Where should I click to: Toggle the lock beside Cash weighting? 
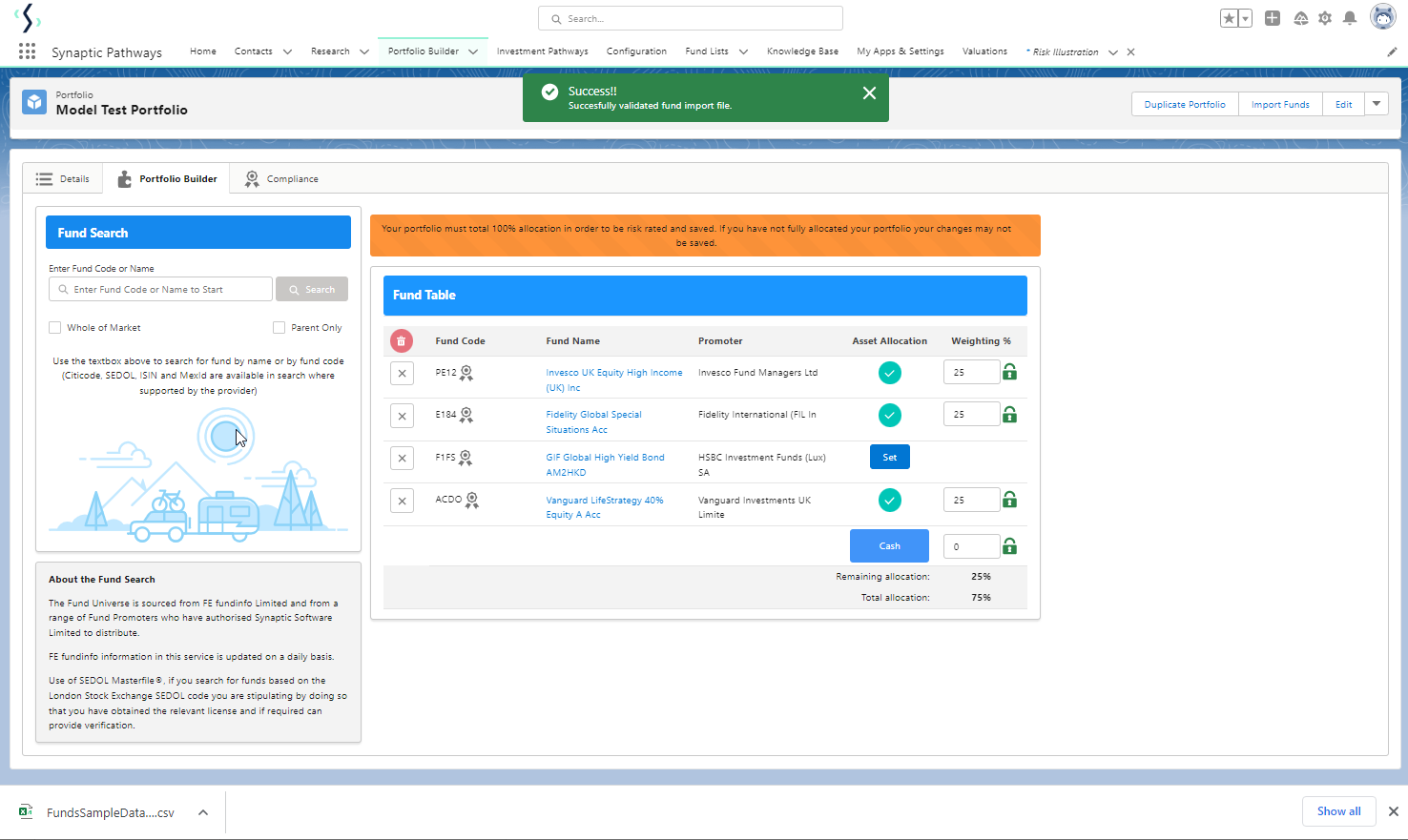pos(1009,546)
